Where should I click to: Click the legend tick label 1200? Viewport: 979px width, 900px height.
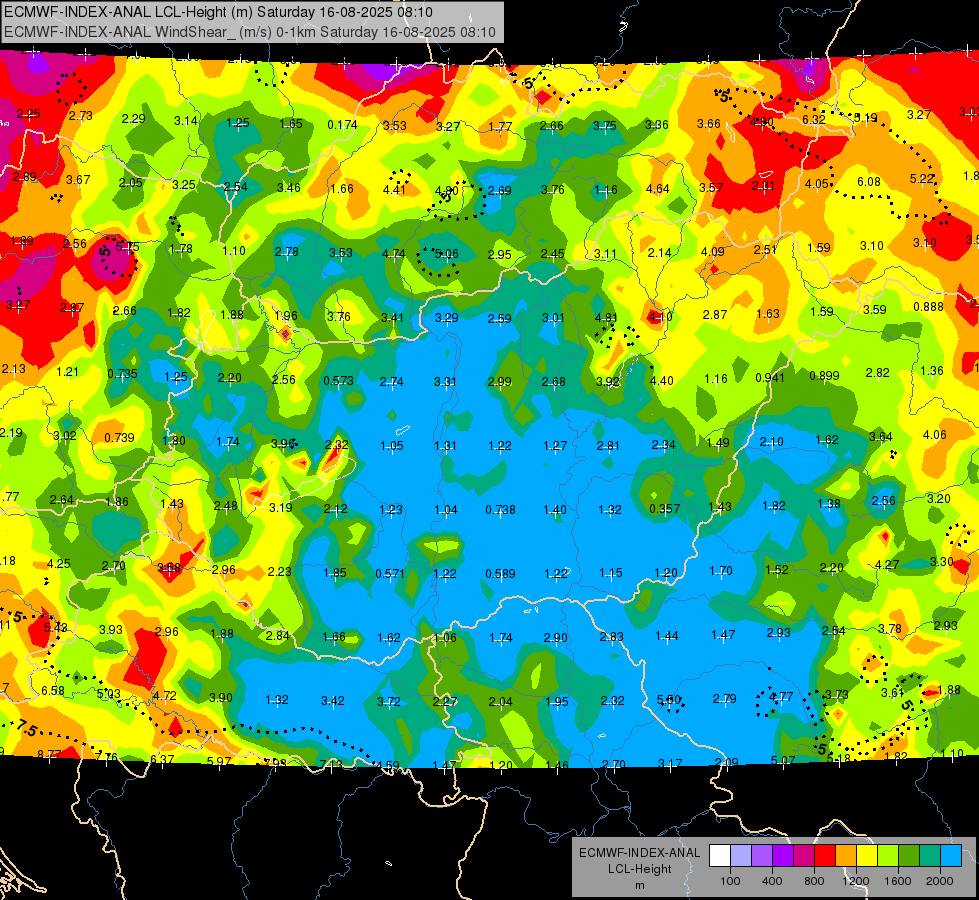click(856, 881)
